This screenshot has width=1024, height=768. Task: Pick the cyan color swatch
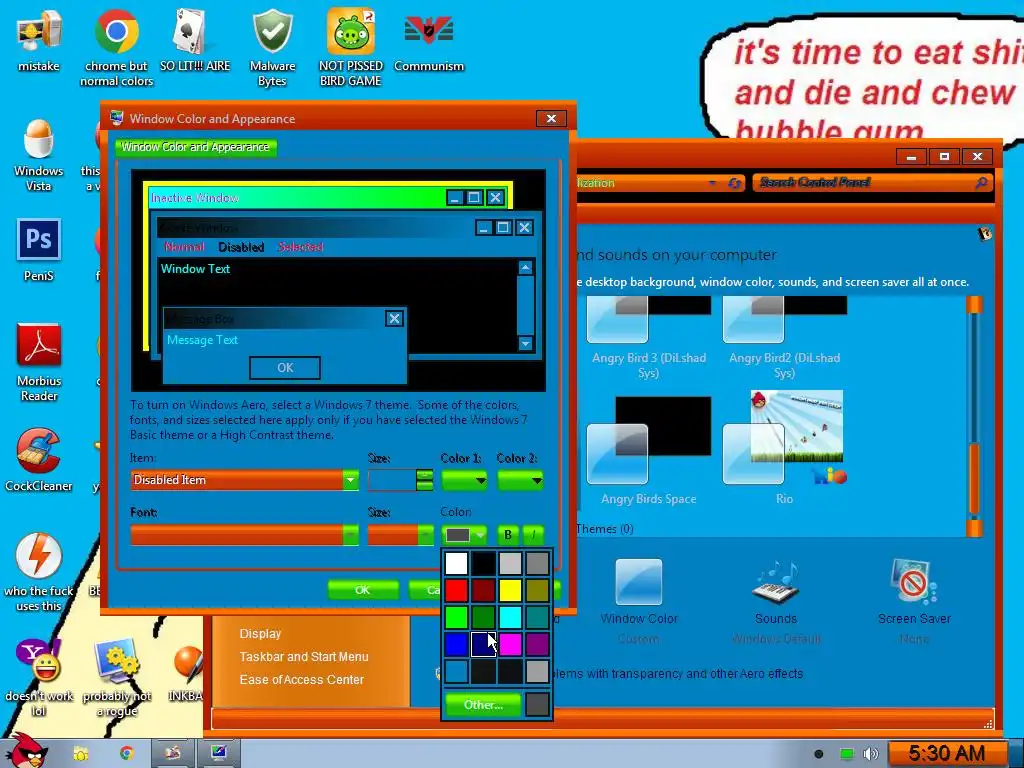(510, 617)
